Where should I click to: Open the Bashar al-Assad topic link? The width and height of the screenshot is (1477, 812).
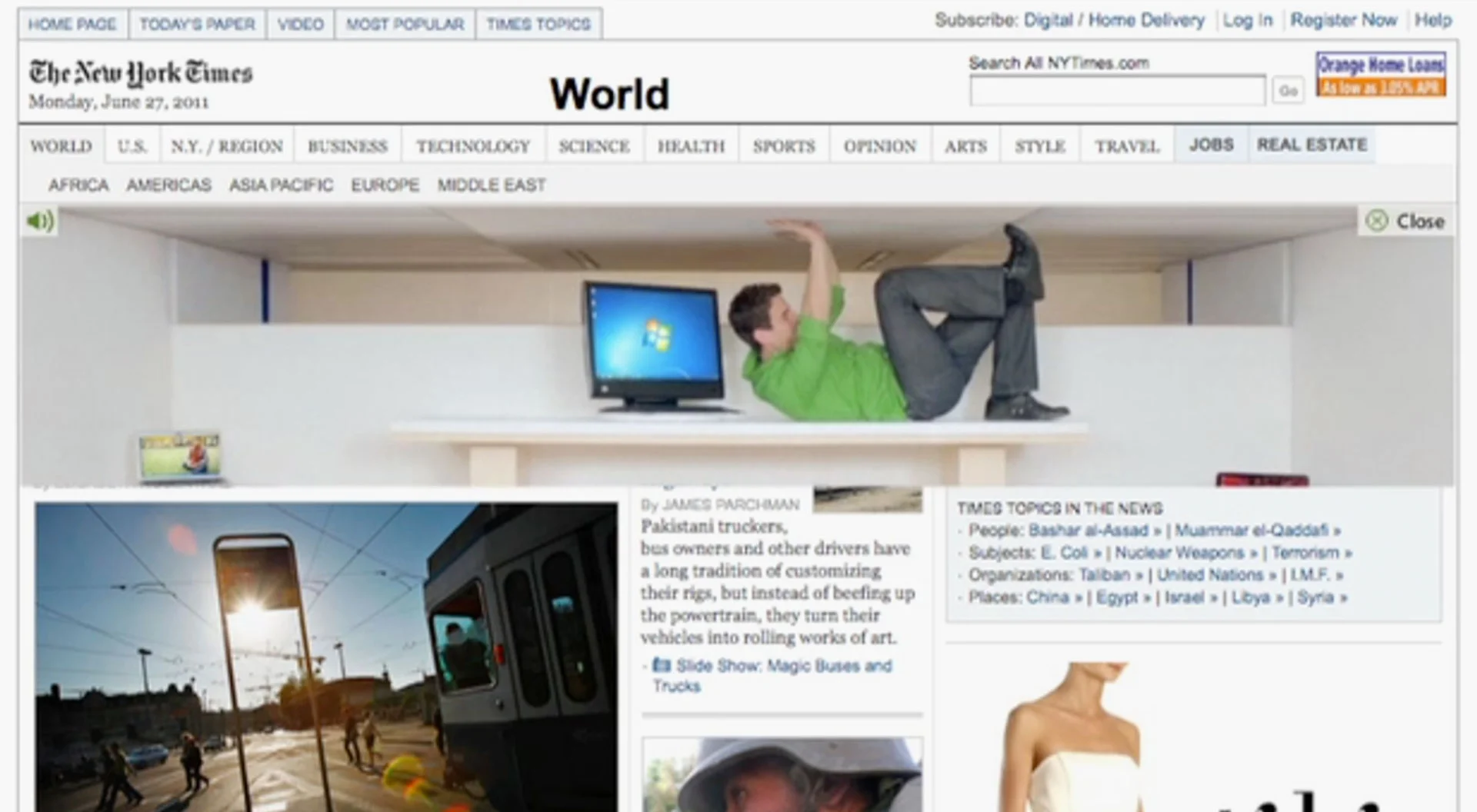[x=1095, y=531]
